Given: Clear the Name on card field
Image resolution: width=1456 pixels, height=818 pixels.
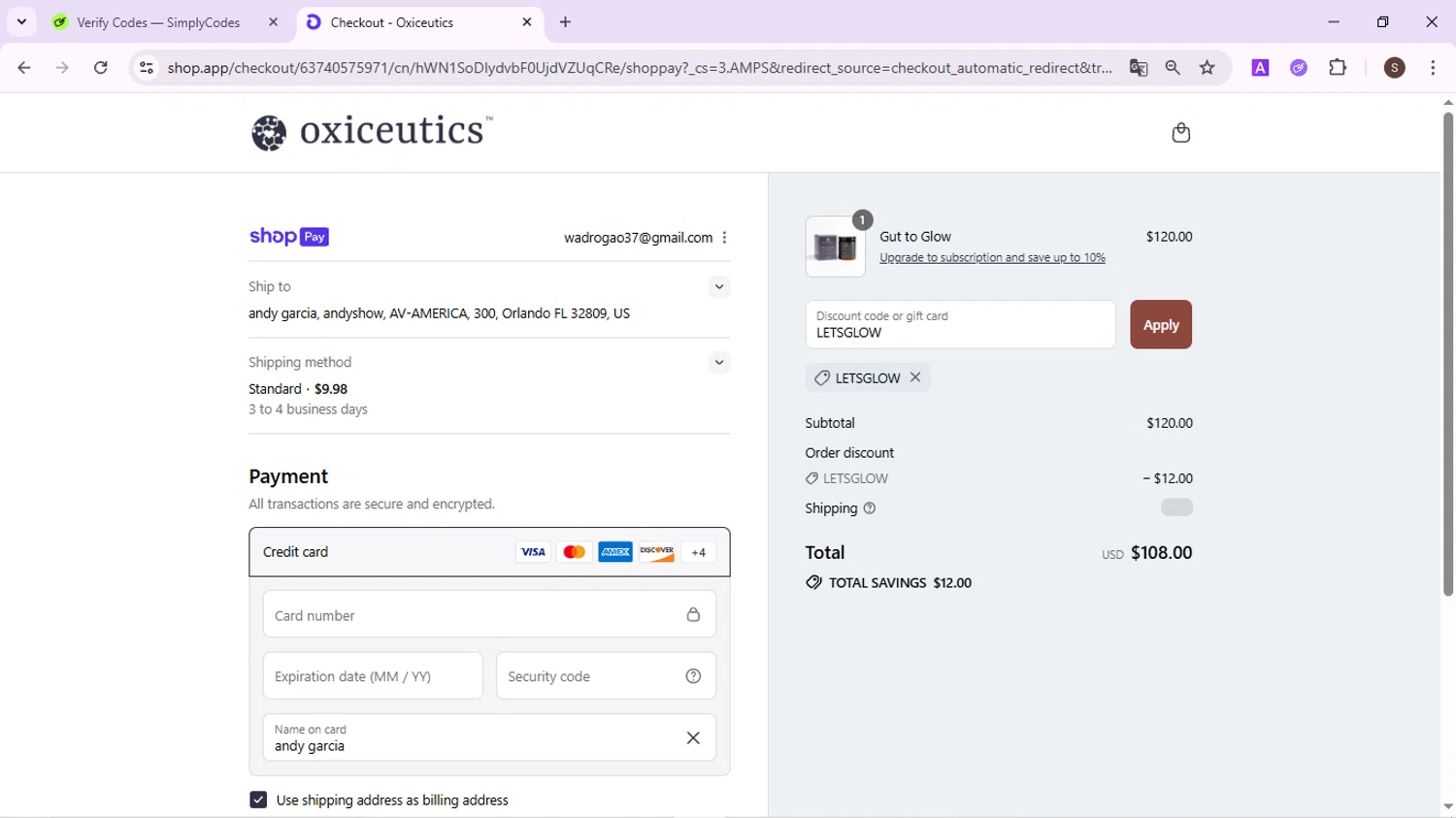Looking at the screenshot, I should point(693,738).
